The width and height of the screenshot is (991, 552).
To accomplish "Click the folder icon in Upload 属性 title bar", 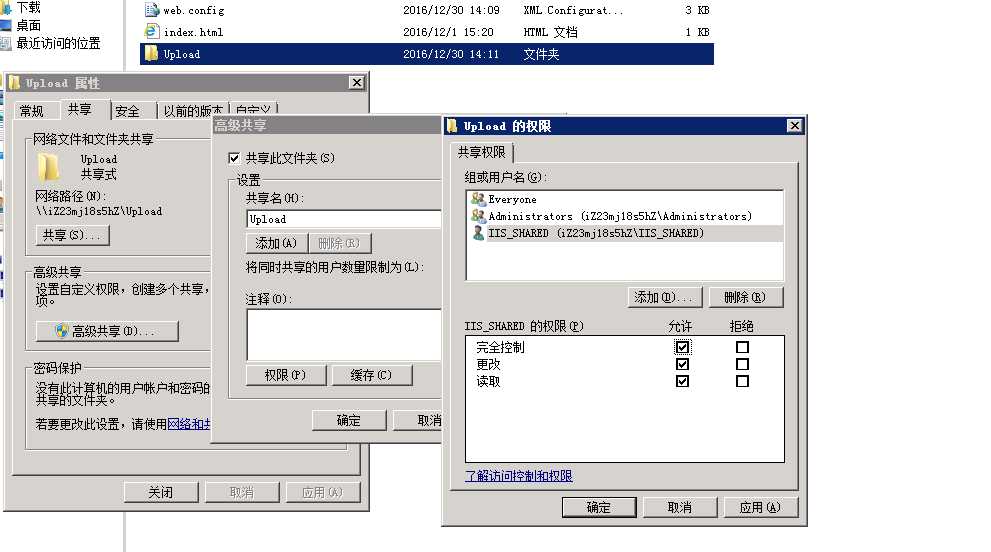I will (15, 83).
